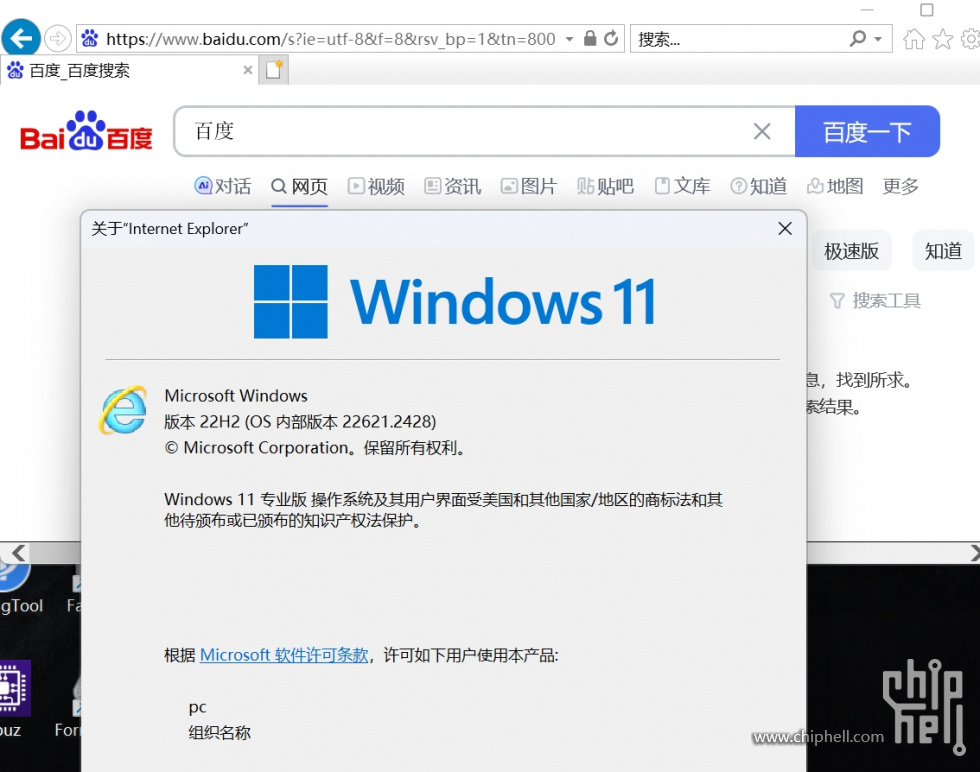Click the version text 22H2 line
This screenshot has width=980, height=772.
tap(300, 421)
